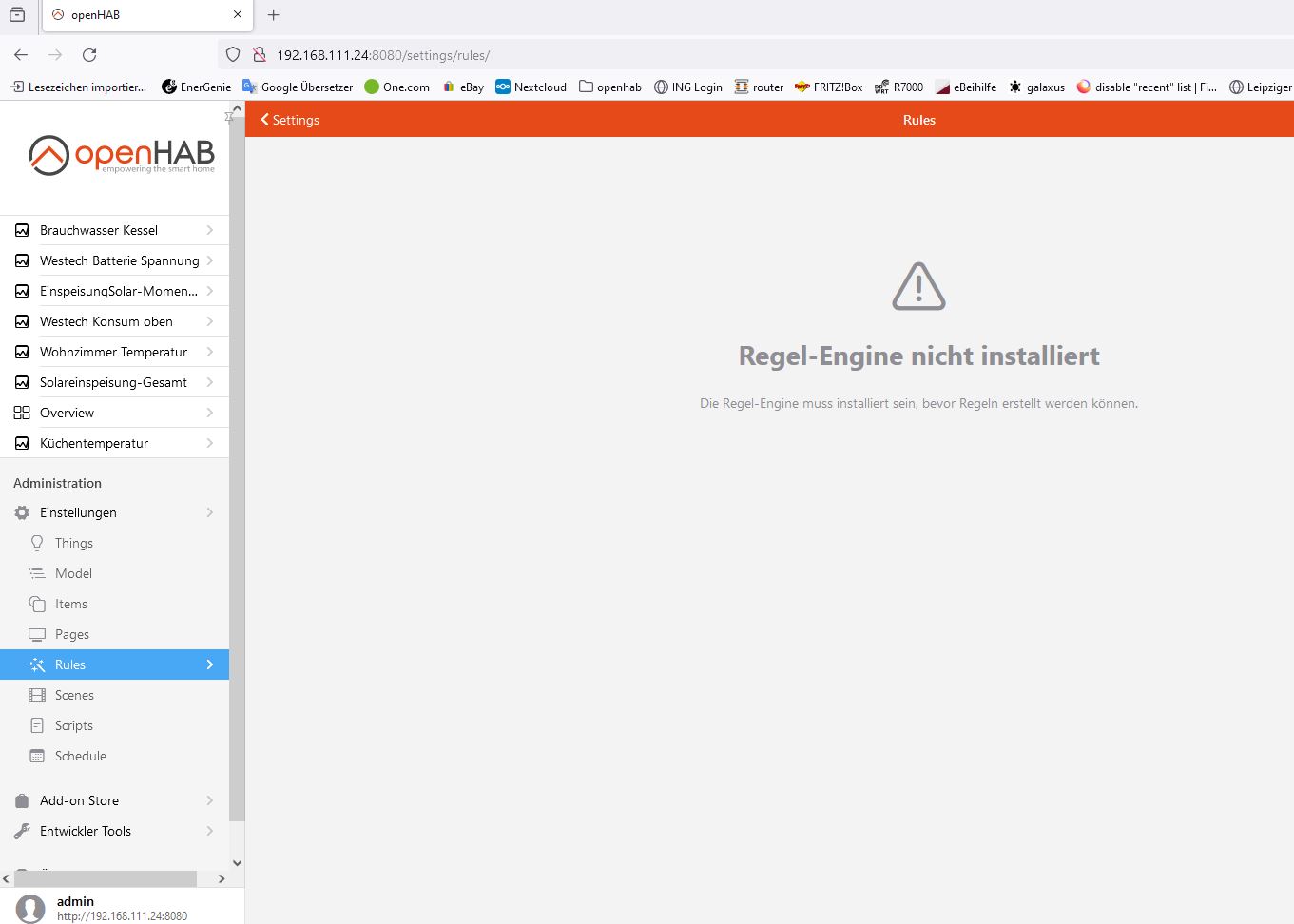The width and height of the screenshot is (1294, 924).
Task: Go back to Settings
Action: [x=290, y=120]
